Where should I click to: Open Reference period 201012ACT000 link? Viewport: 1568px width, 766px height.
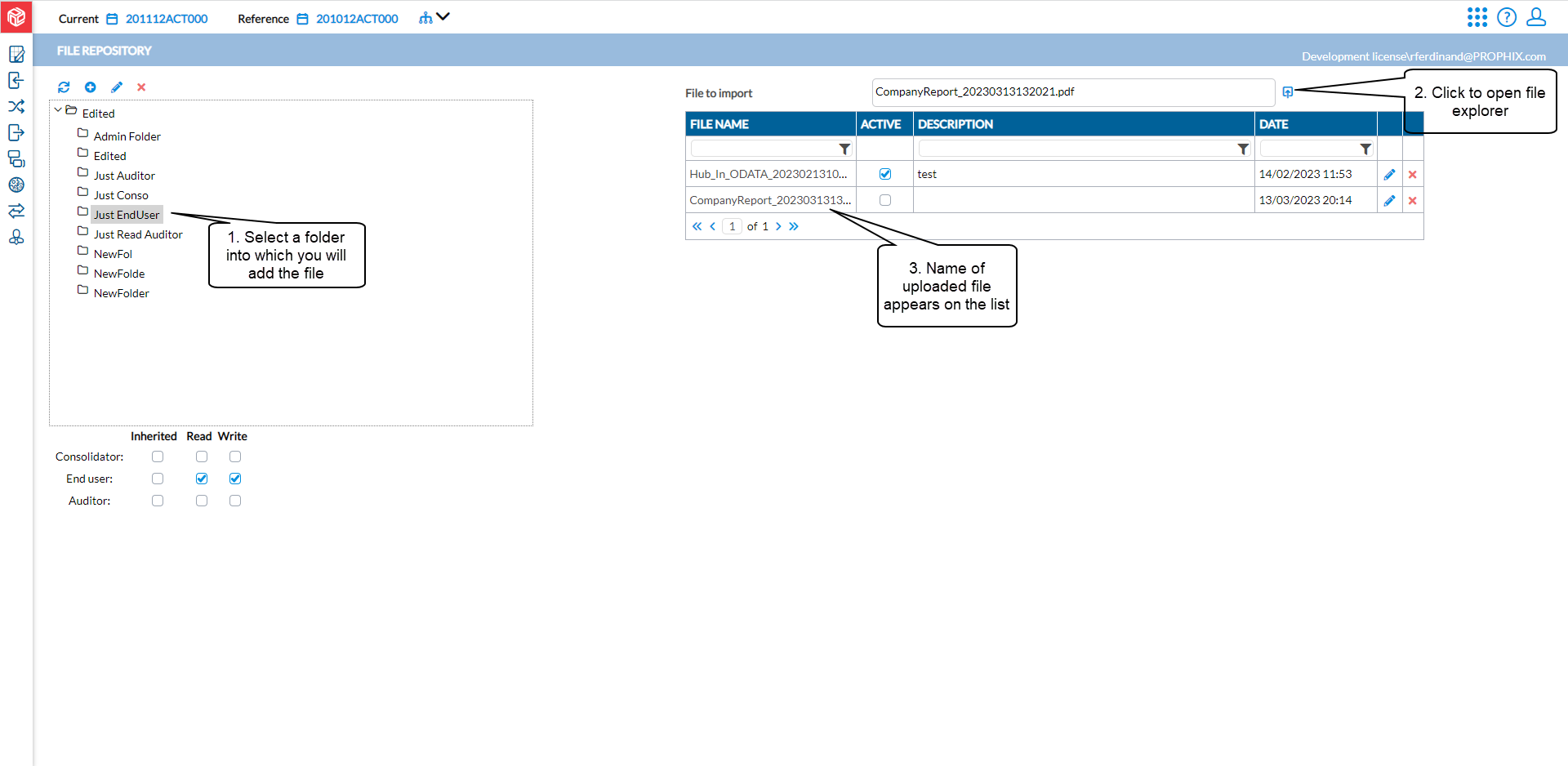pos(357,19)
